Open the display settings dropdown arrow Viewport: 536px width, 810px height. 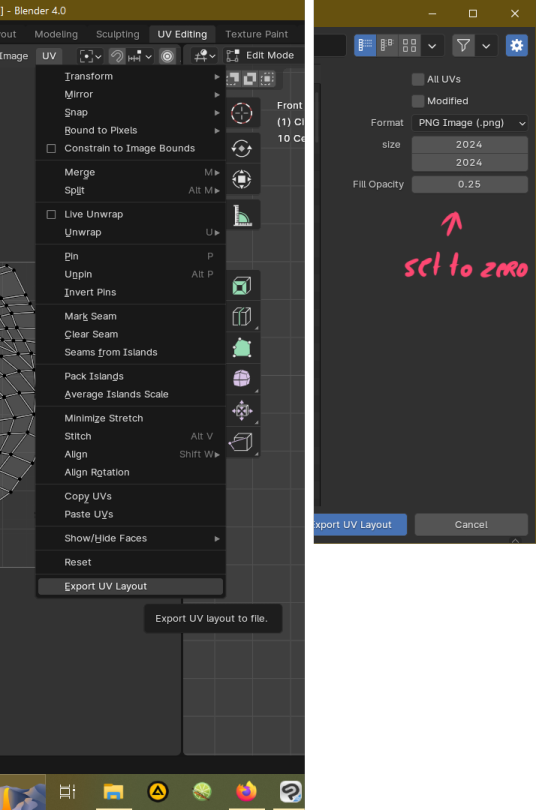[x=432, y=45]
